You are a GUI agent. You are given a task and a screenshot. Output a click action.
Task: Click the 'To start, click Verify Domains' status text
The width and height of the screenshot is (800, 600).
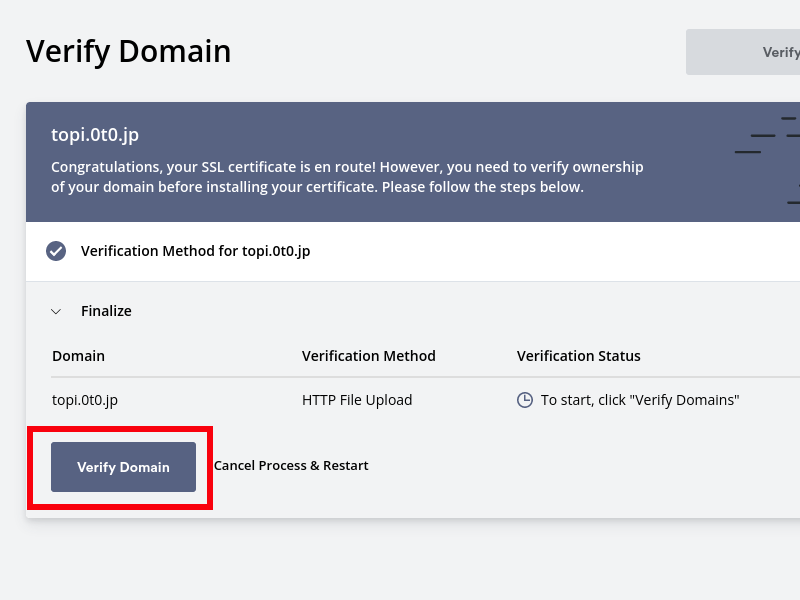click(x=640, y=400)
